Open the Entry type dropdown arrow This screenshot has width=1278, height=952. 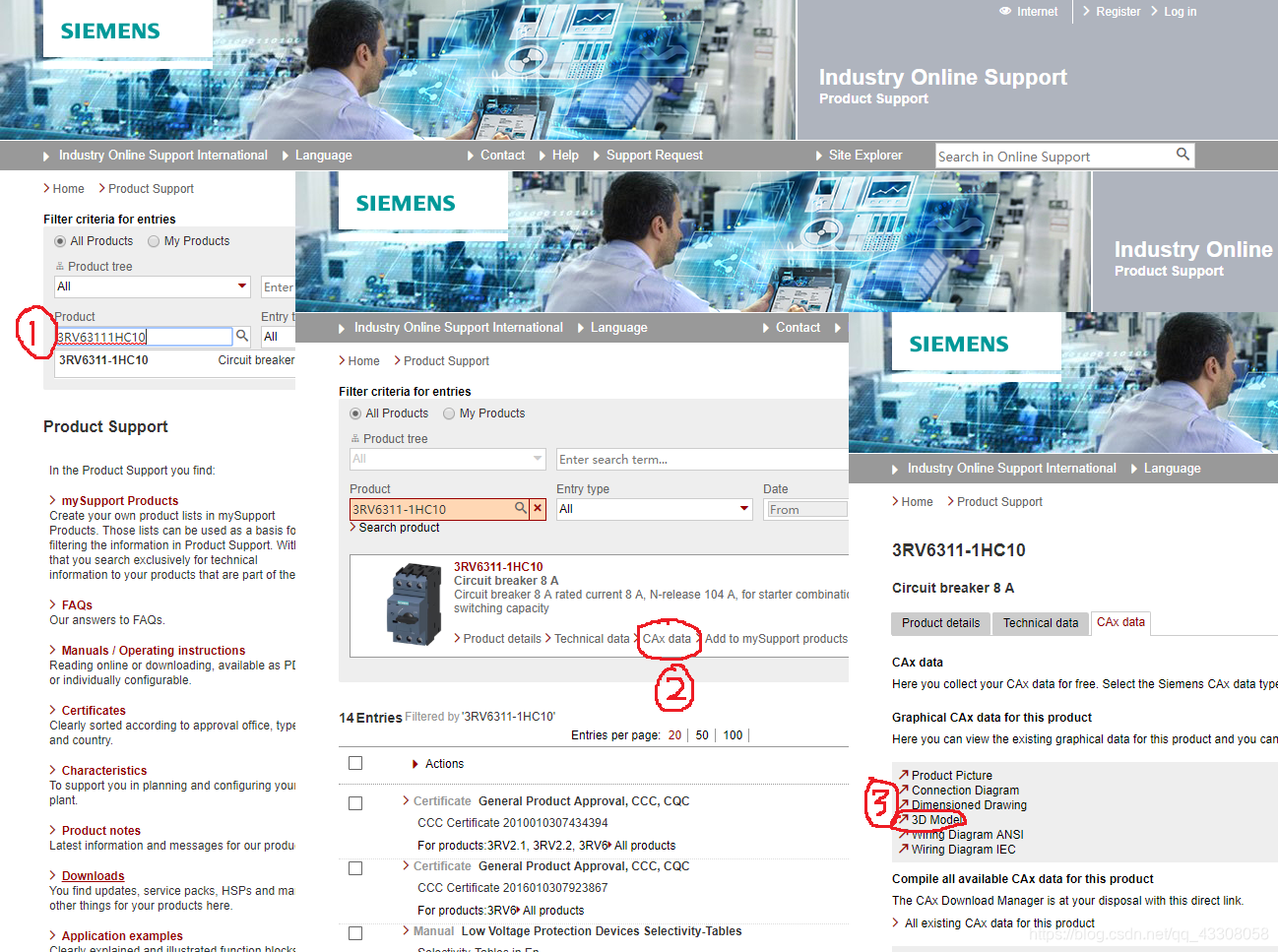(x=744, y=509)
